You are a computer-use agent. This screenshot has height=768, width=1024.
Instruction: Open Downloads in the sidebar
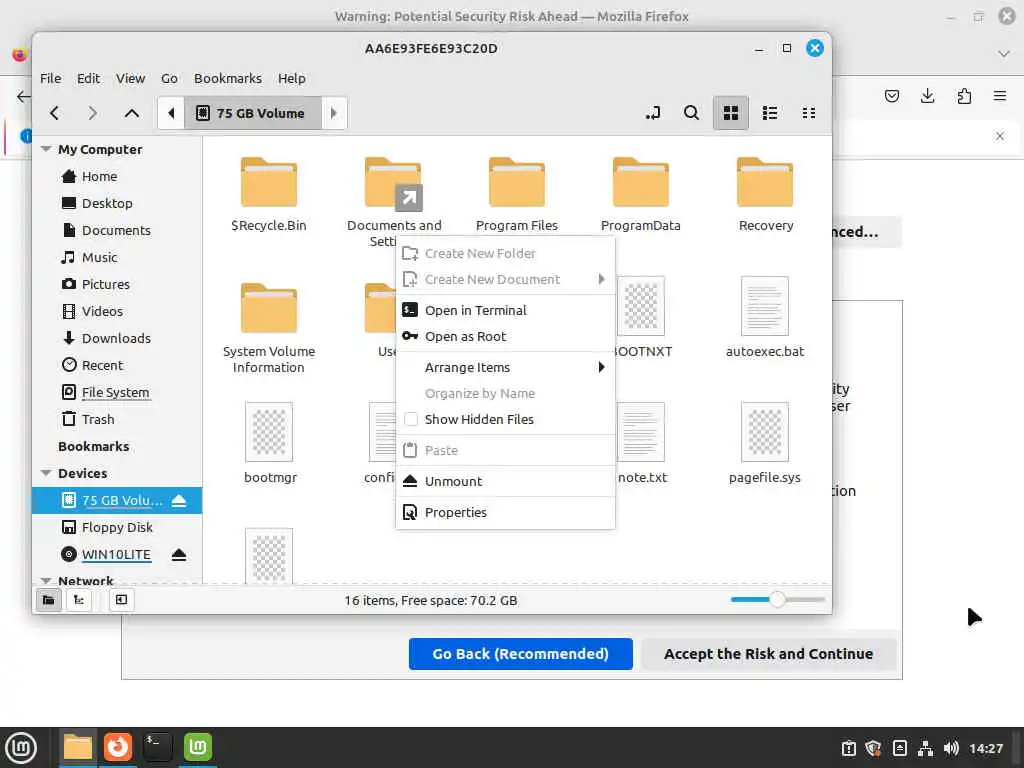click(116, 338)
